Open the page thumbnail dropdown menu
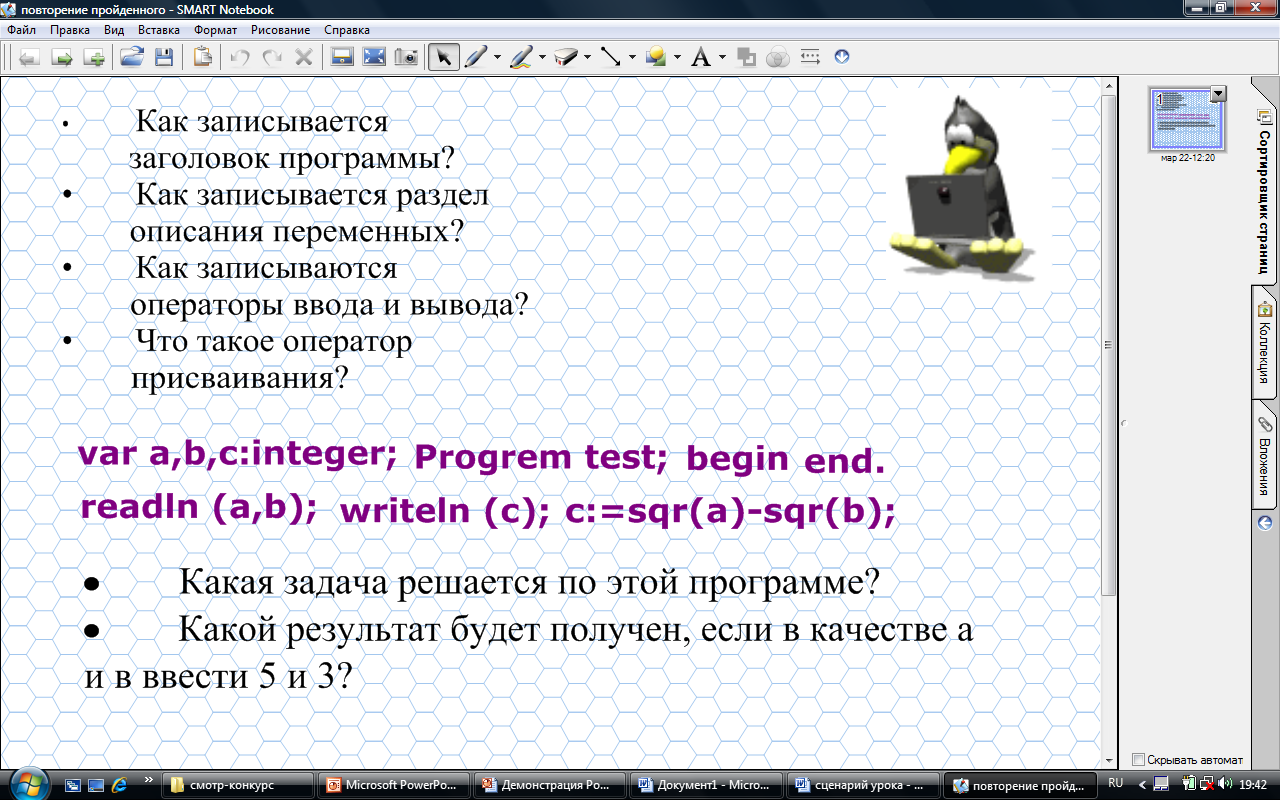This screenshot has height=800, width=1280. point(1217,94)
